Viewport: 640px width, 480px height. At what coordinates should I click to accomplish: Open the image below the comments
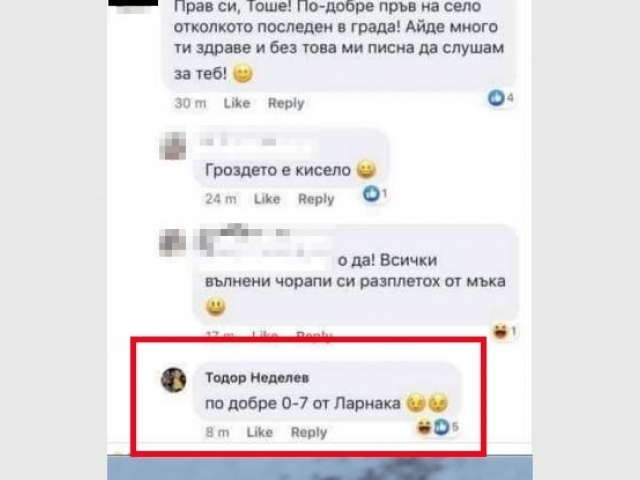click(320, 468)
